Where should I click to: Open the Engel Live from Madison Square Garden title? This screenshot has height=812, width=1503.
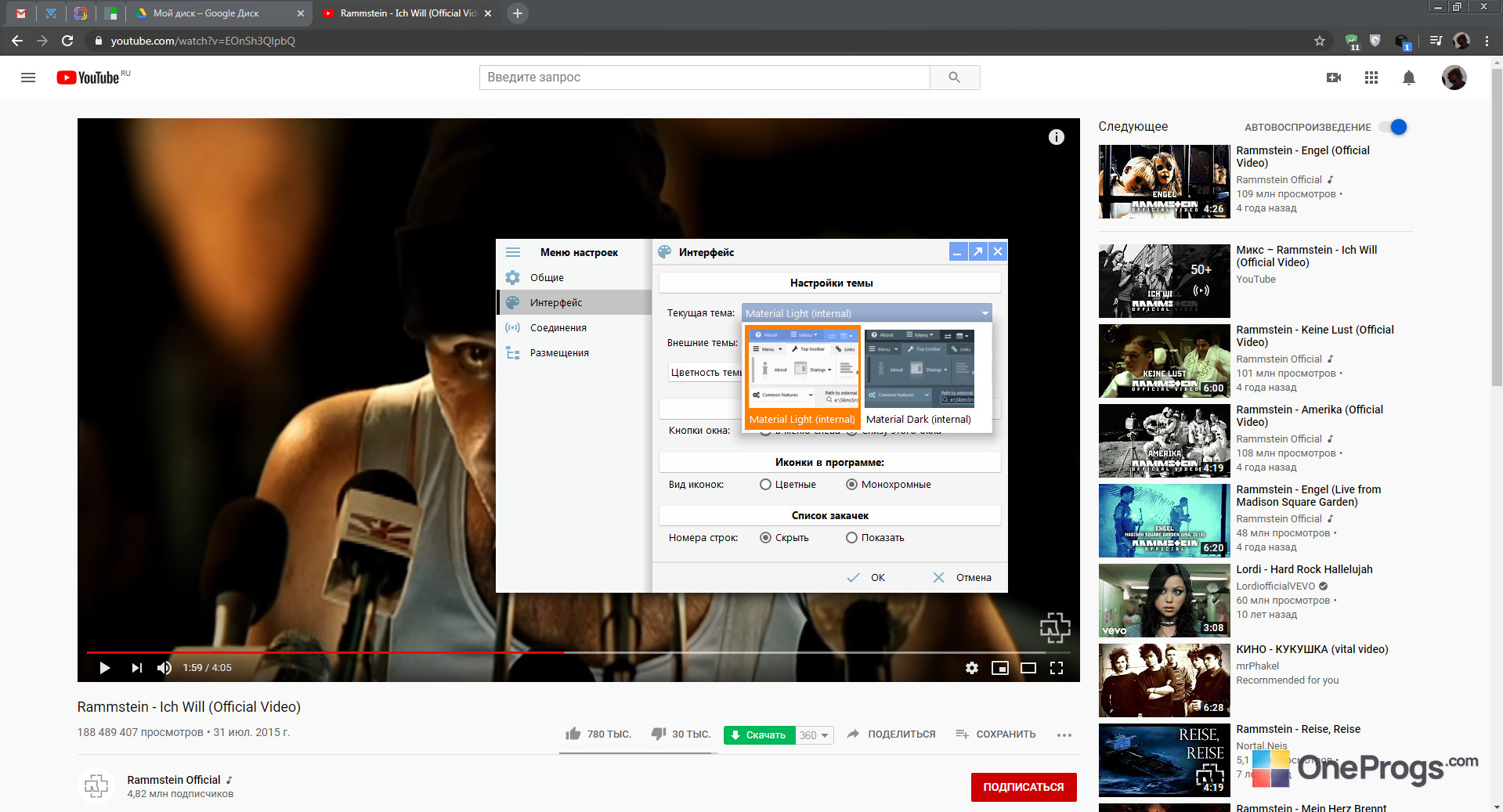(1309, 496)
